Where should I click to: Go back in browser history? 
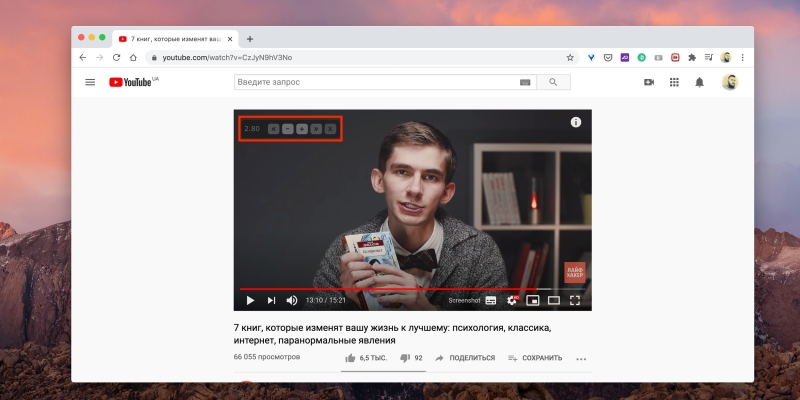tap(83, 58)
